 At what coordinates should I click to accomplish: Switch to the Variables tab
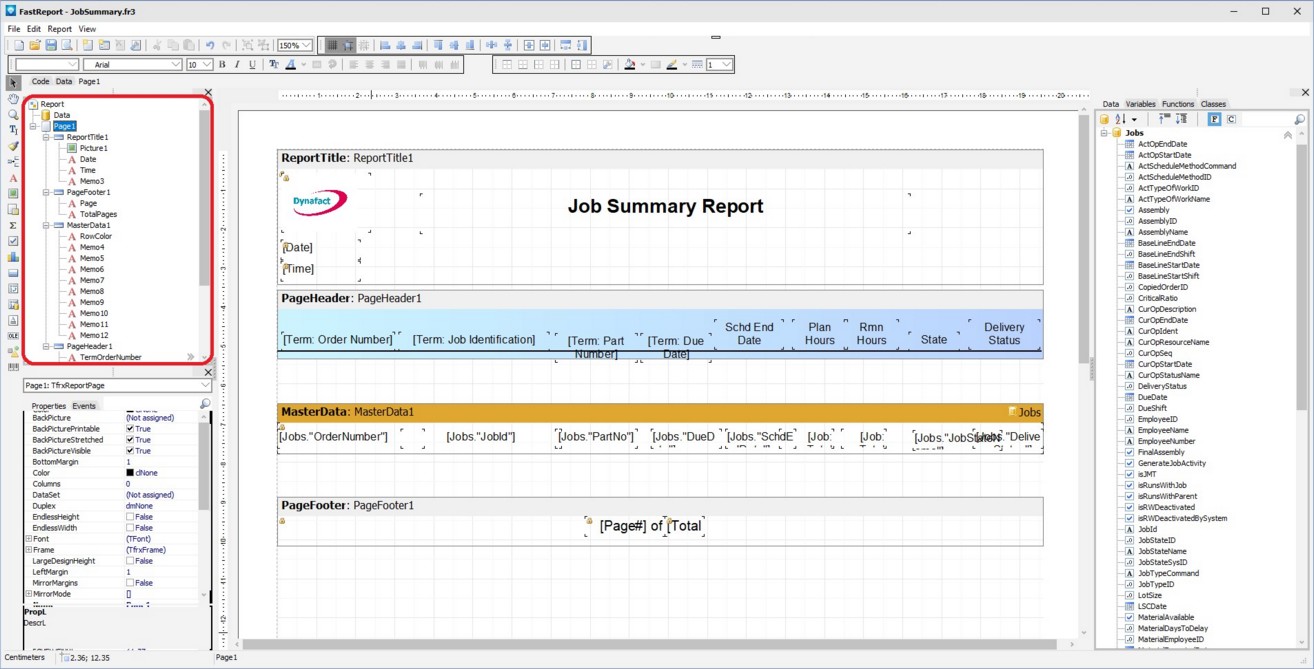(x=1140, y=104)
